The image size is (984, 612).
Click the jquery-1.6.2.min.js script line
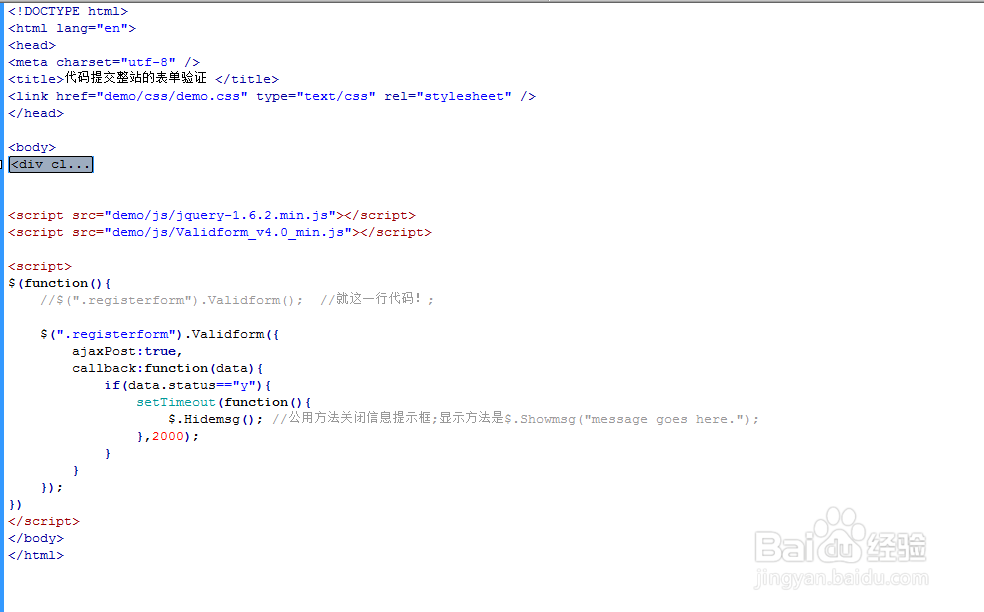(x=211, y=215)
